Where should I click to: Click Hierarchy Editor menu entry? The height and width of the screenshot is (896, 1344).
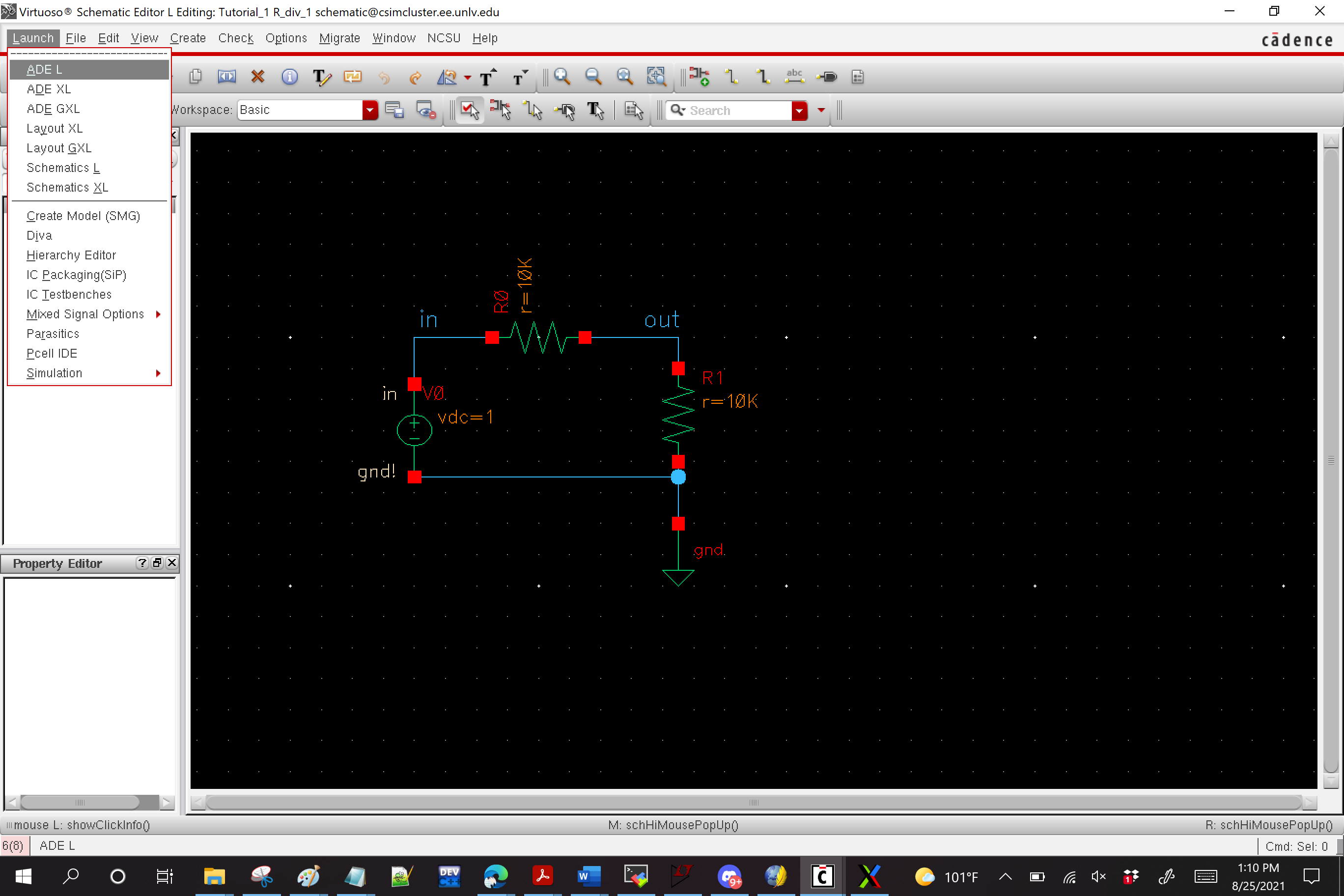pos(71,255)
